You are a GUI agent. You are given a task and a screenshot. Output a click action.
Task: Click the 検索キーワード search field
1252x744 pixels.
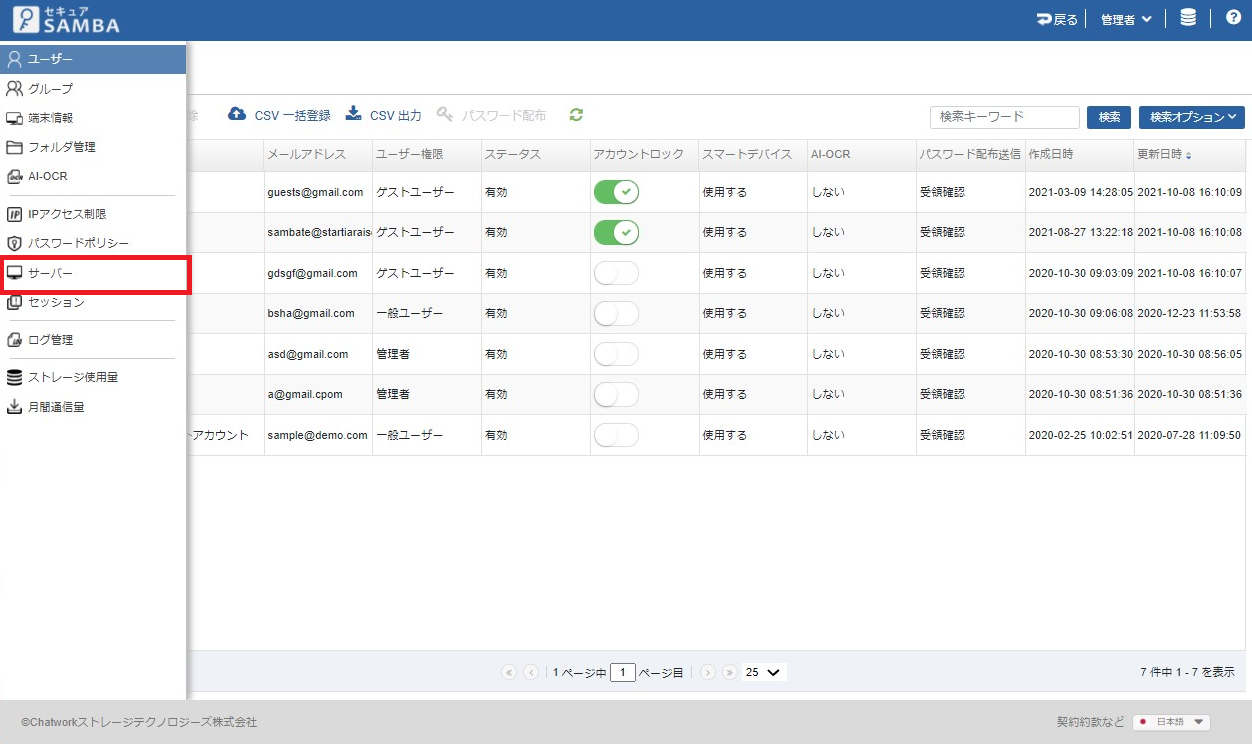(1004, 117)
